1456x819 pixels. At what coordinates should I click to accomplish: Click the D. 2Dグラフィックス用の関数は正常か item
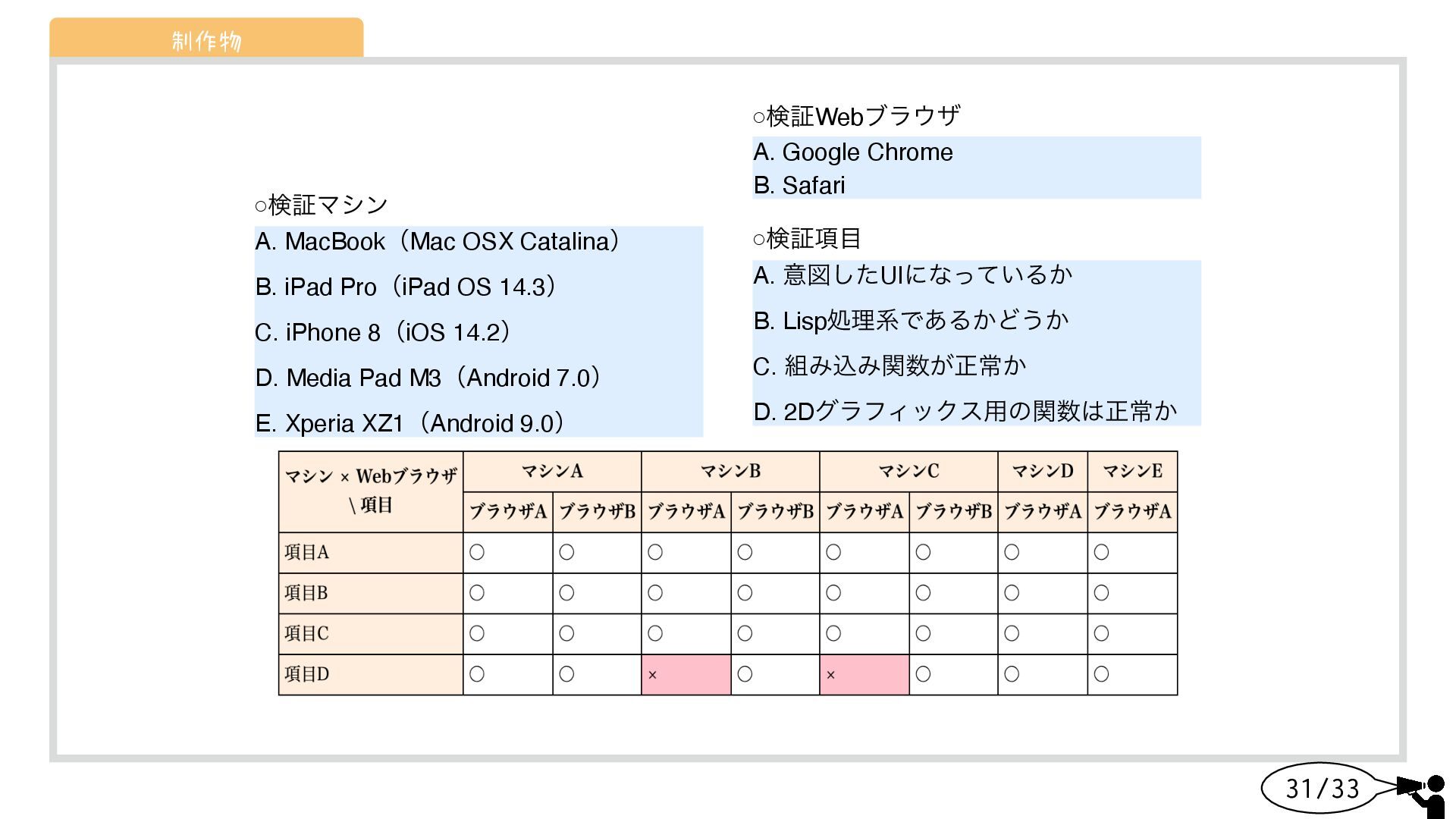point(965,412)
